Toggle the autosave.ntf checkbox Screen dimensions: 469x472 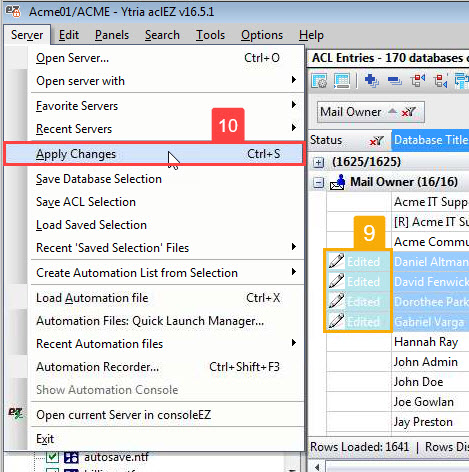pos(53,457)
